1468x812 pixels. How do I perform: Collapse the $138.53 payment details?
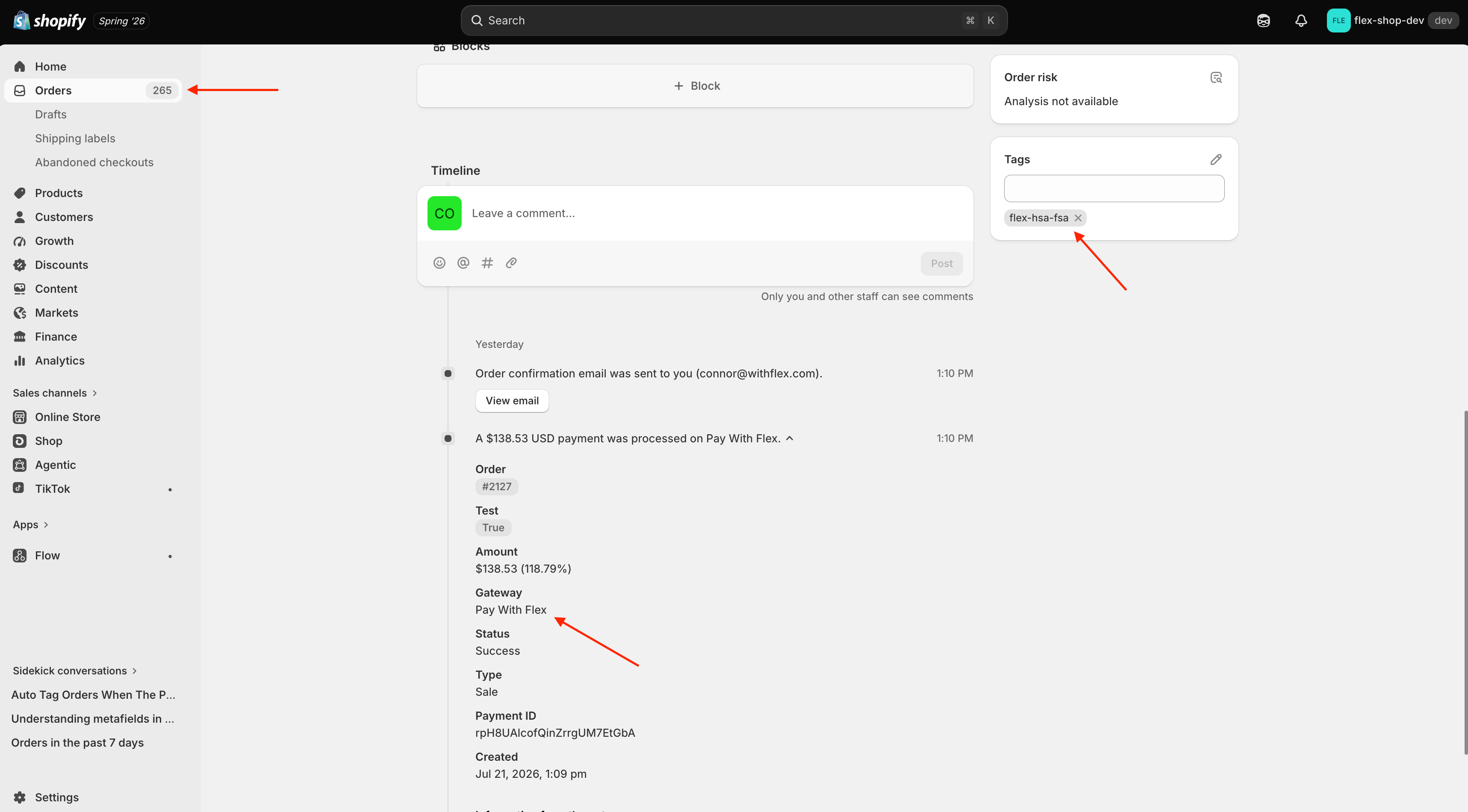(790, 438)
